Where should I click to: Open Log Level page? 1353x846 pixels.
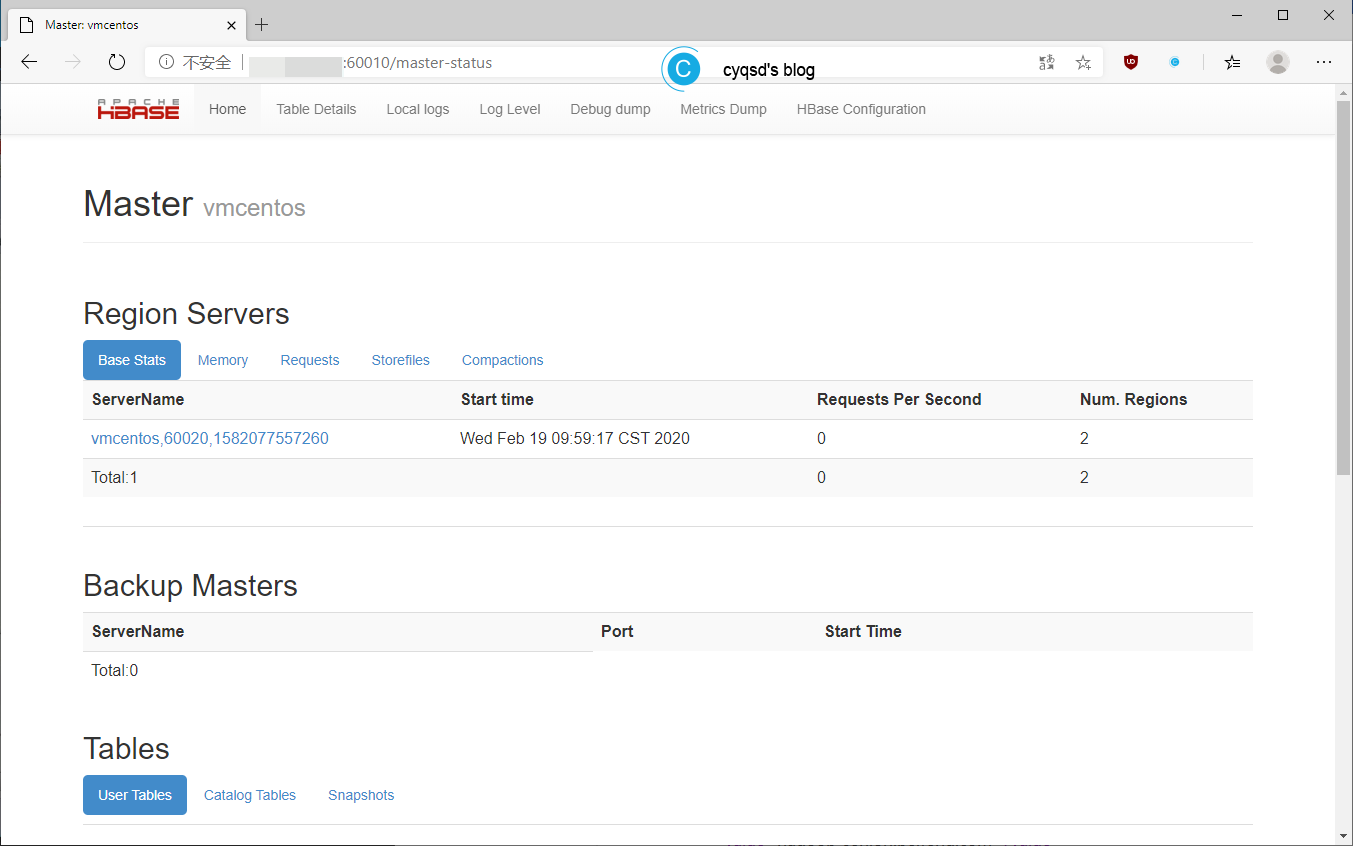(x=510, y=109)
